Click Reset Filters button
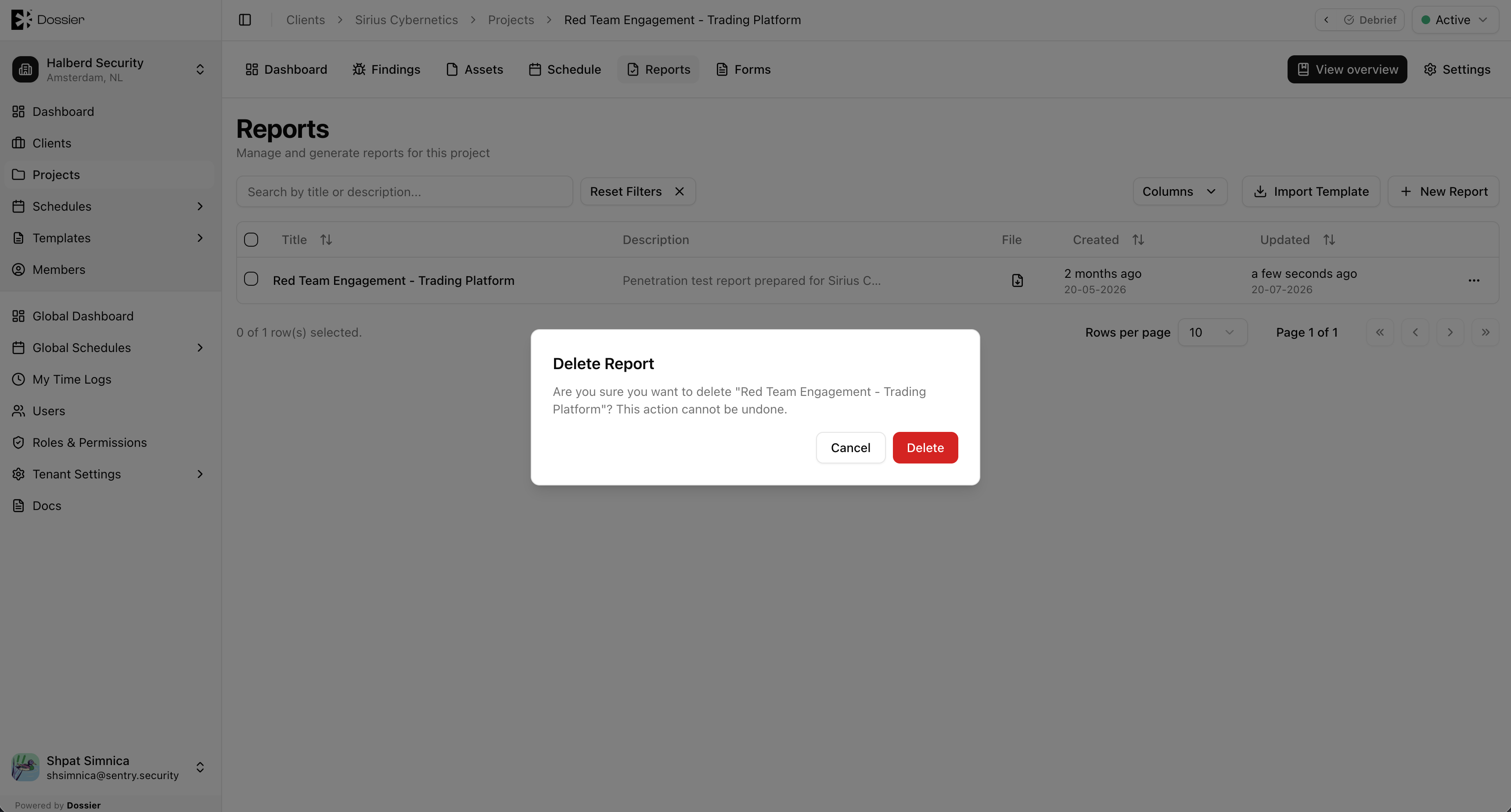 tap(637, 192)
